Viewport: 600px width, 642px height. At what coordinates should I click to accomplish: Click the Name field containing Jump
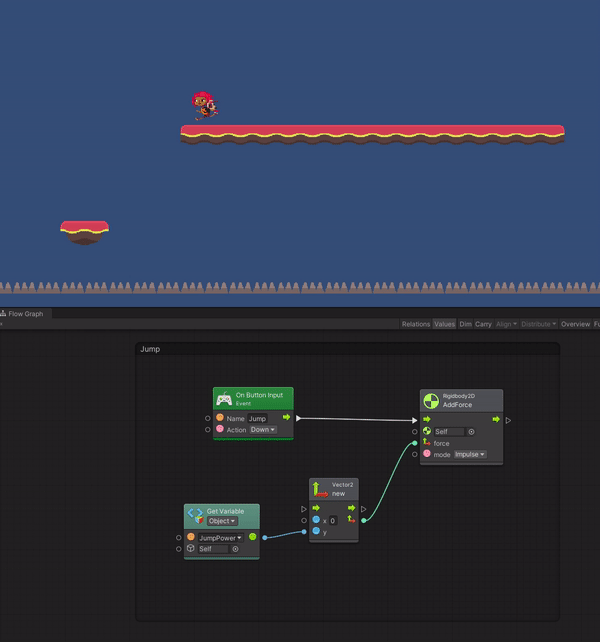(258, 418)
